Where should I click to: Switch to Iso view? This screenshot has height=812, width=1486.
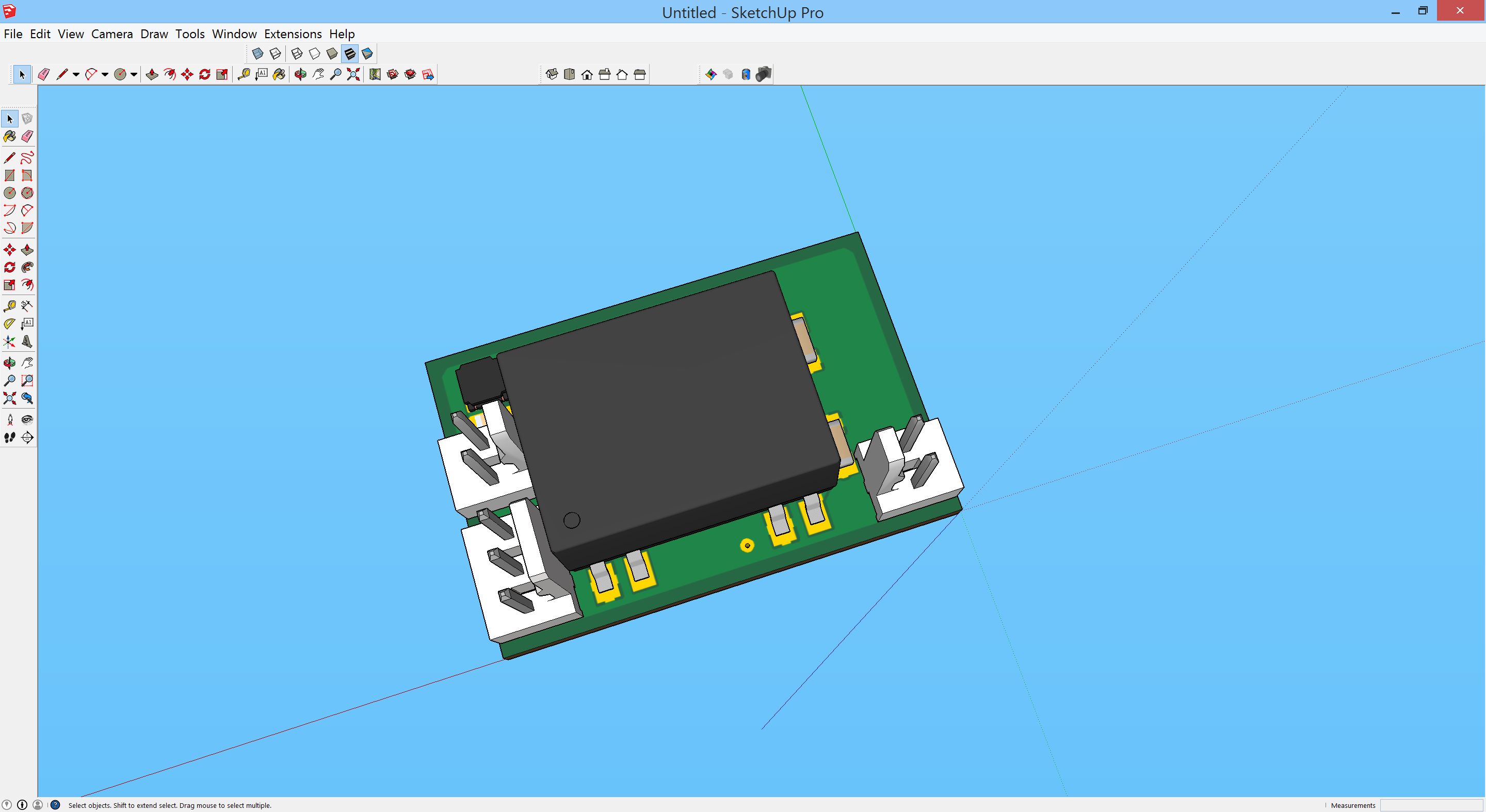coord(552,74)
